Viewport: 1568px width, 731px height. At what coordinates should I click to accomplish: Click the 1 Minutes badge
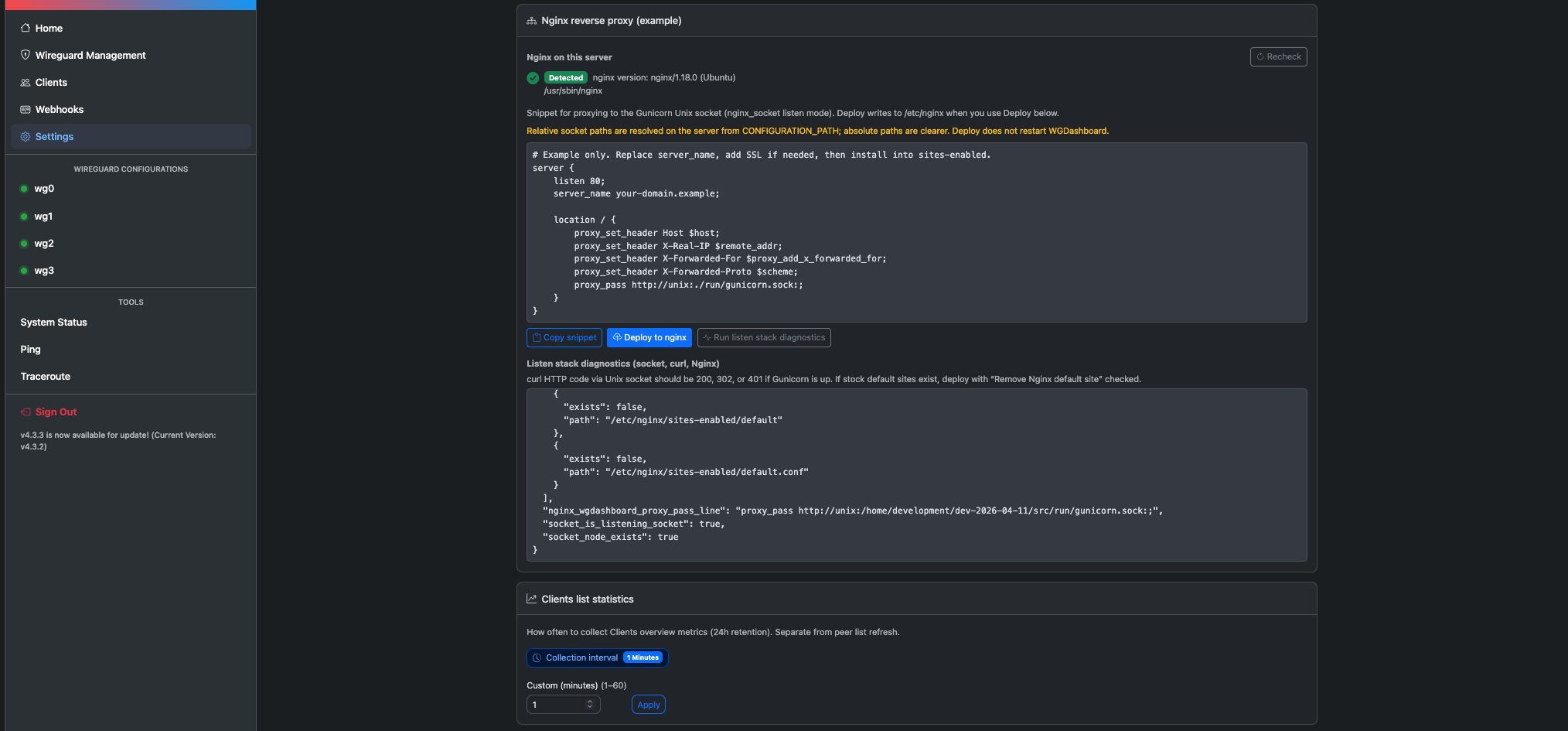pyautogui.click(x=643, y=658)
